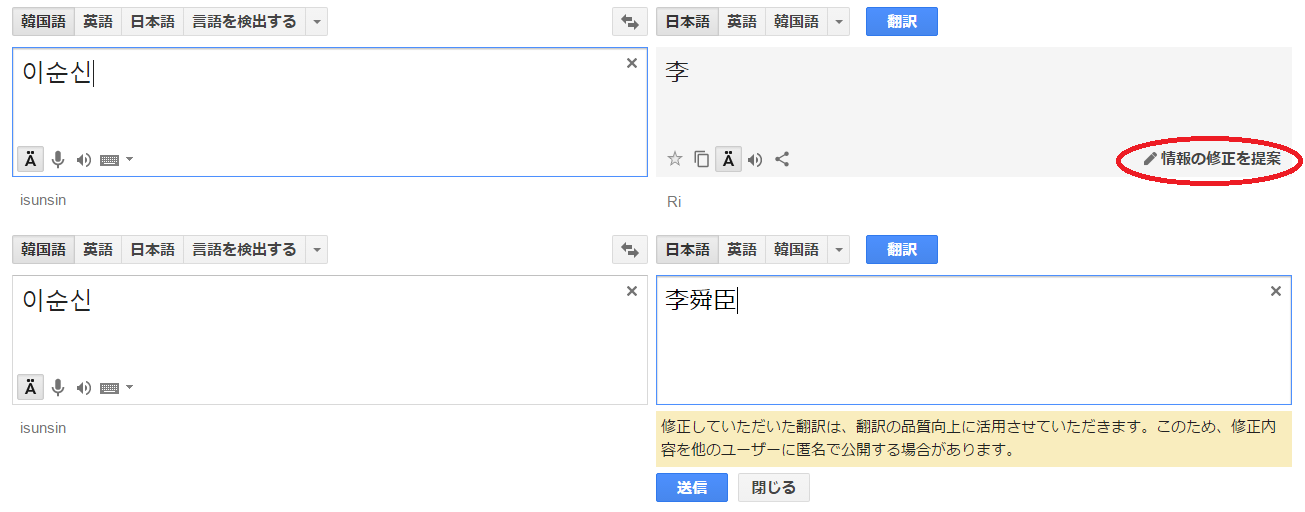Click the 送信 submit button

(x=691, y=488)
